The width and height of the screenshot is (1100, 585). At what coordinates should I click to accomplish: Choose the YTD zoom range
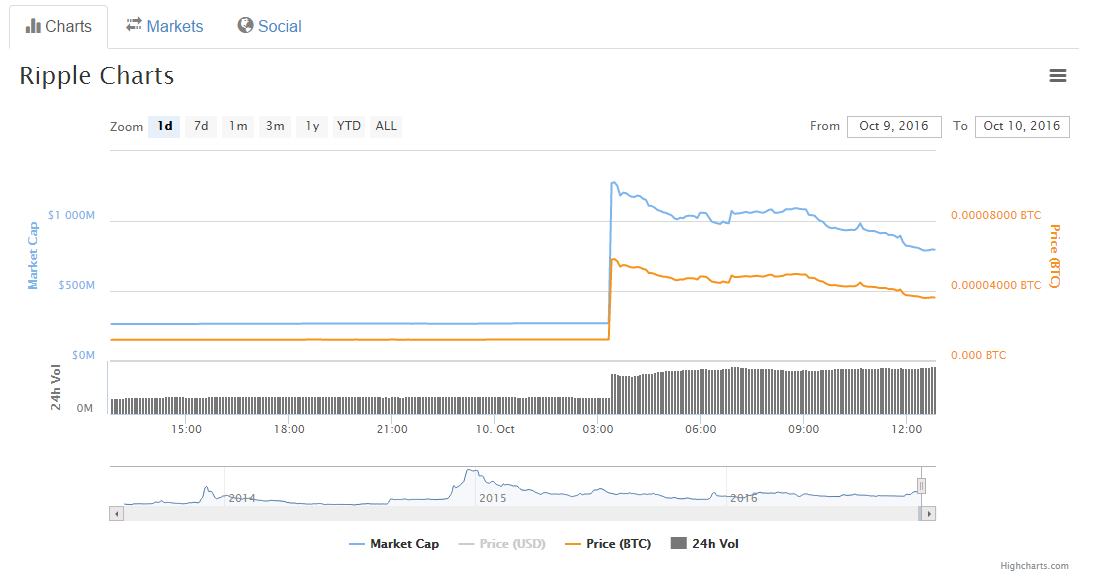point(349,126)
